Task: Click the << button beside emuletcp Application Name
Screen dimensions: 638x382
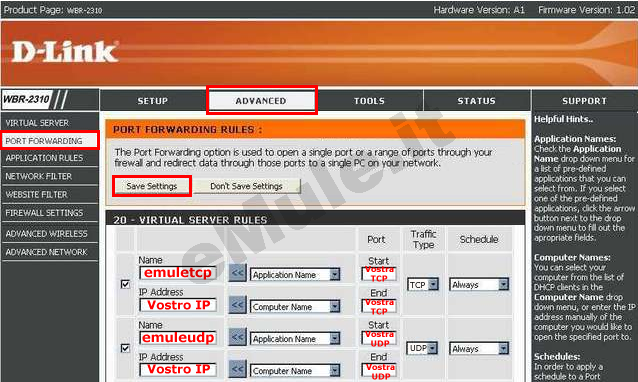Action: (238, 273)
